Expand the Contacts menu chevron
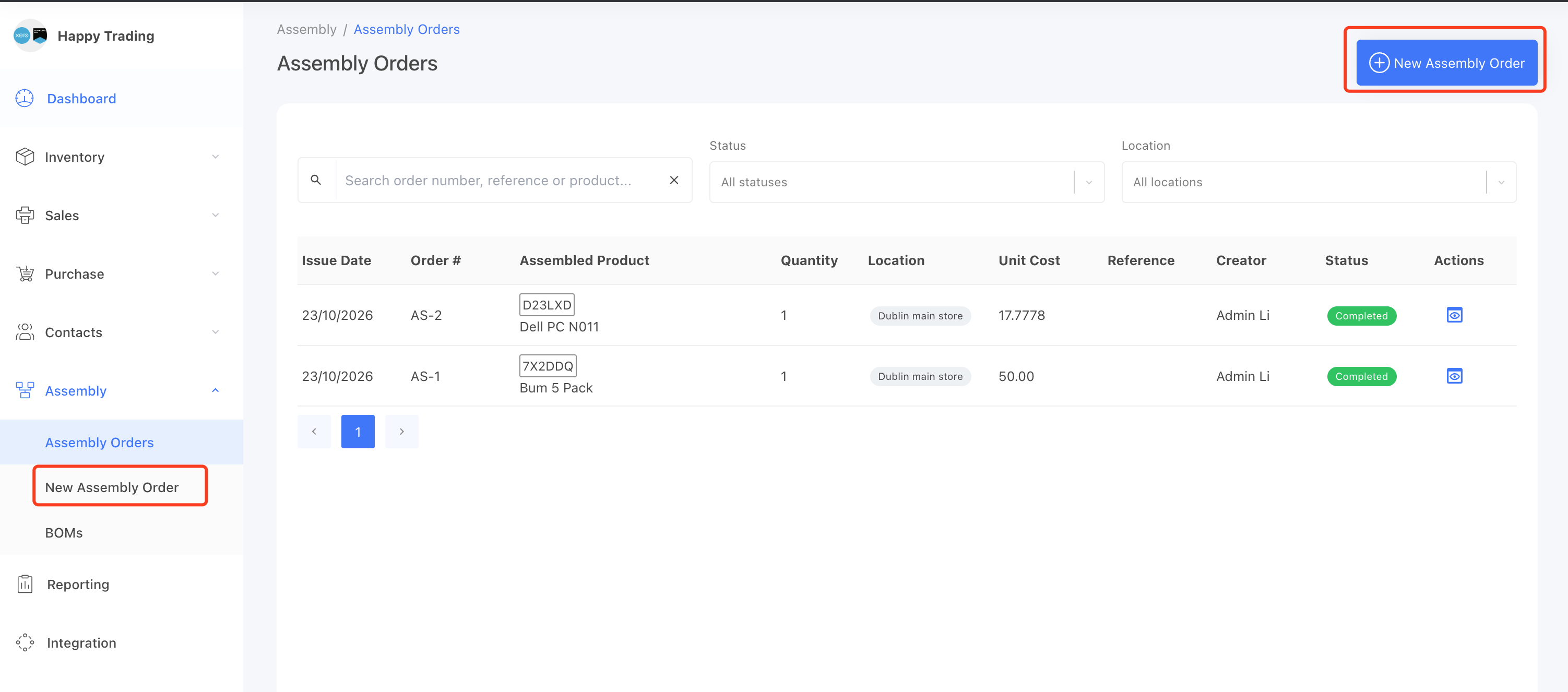Screen dimensions: 1568x692 215,332
